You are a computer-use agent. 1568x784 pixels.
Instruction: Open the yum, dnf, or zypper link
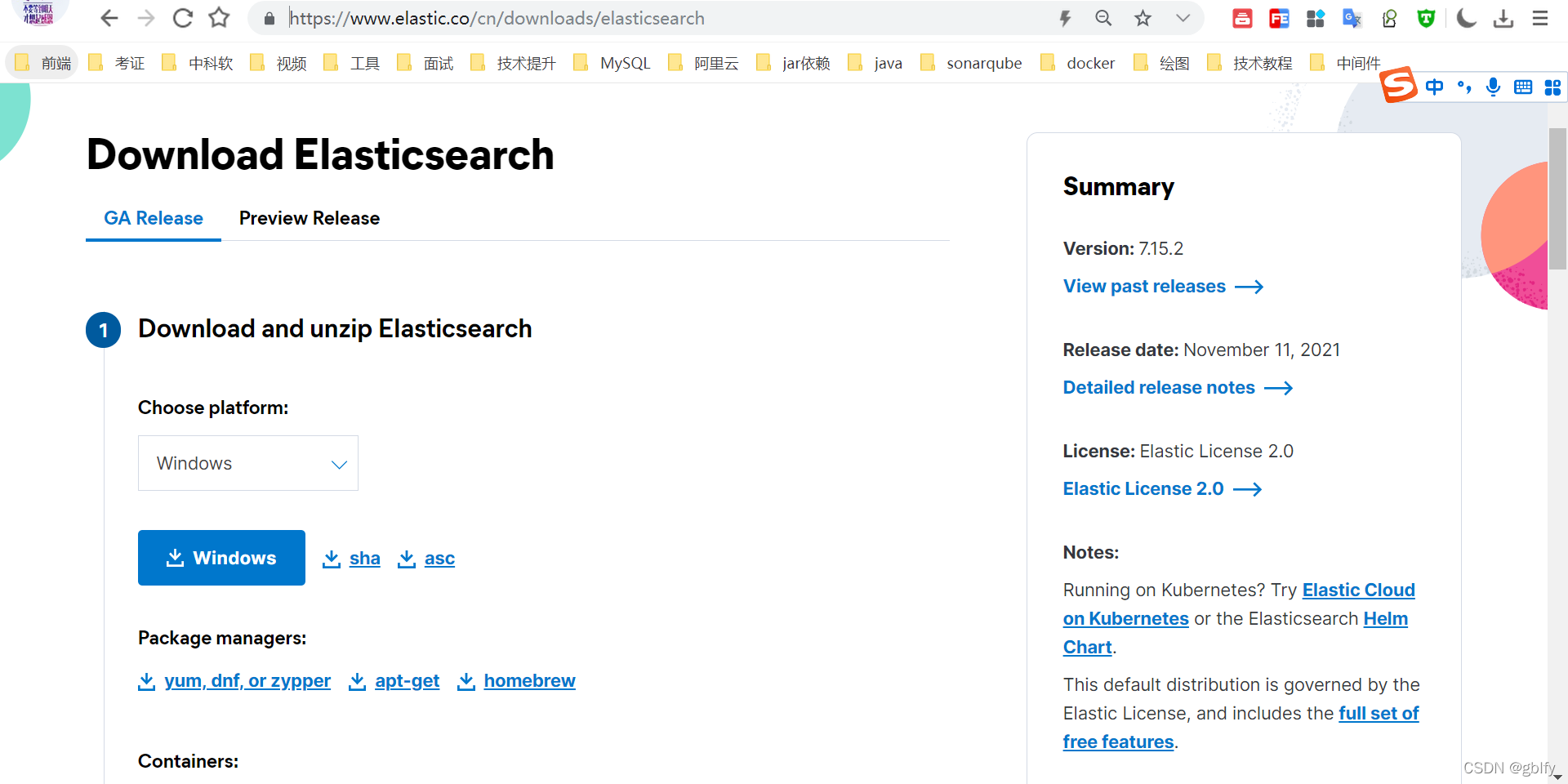(234, 681)
